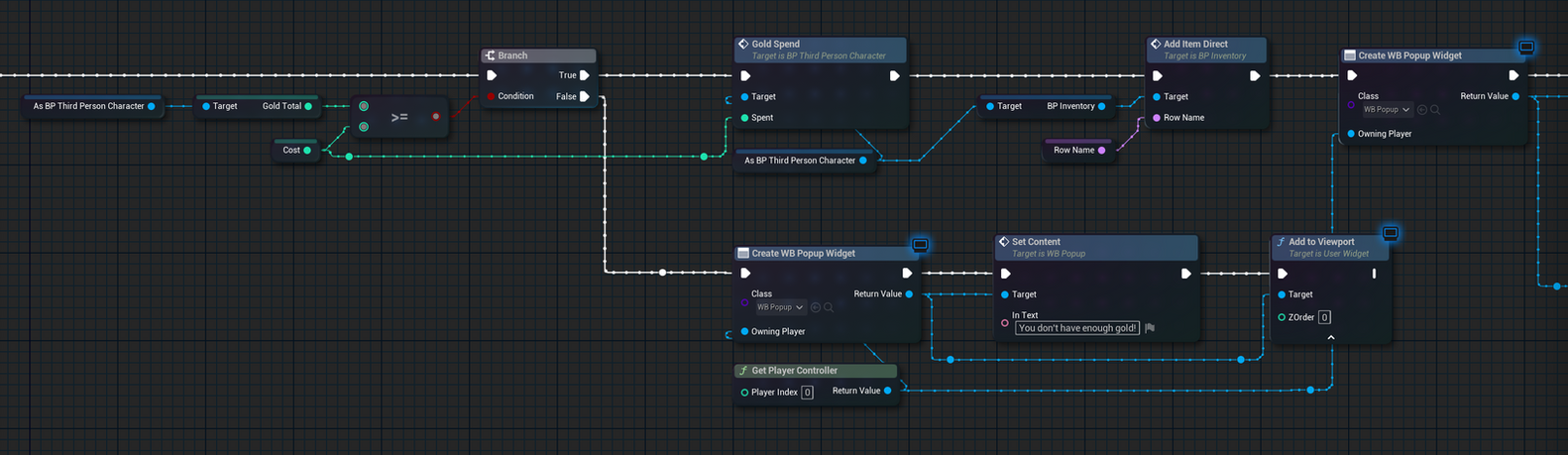
Task: Click the red output pin of the >= node
Action: pyautogui.click(x=436, y=117)
